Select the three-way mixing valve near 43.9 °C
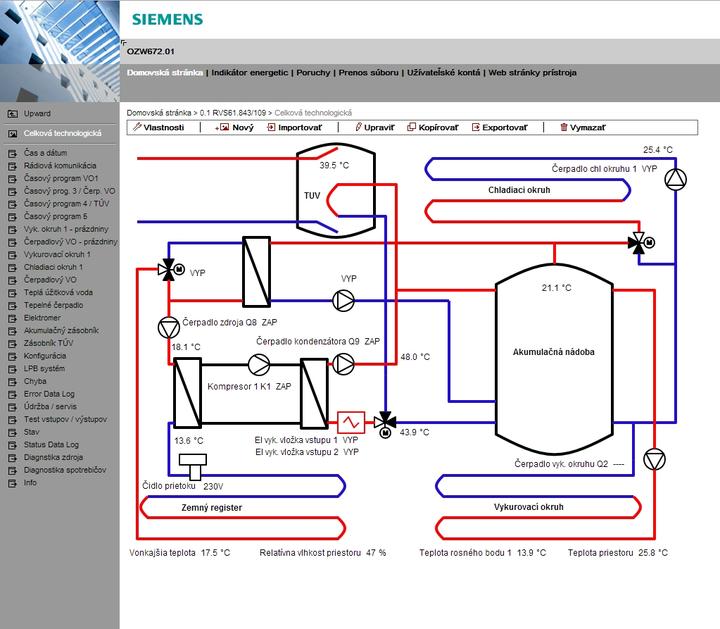 click(385, 420)
